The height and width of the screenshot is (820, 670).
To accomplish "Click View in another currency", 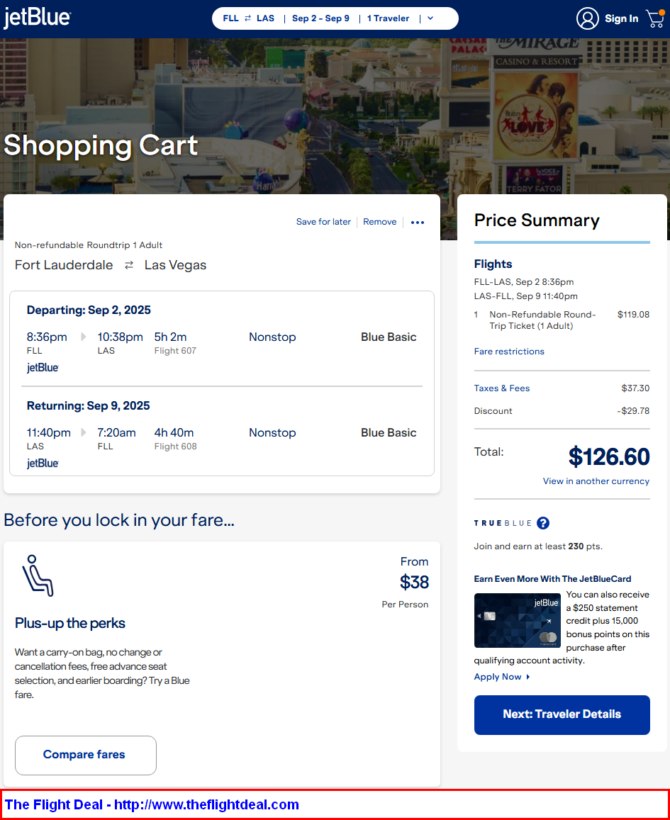I will [596, 481].
